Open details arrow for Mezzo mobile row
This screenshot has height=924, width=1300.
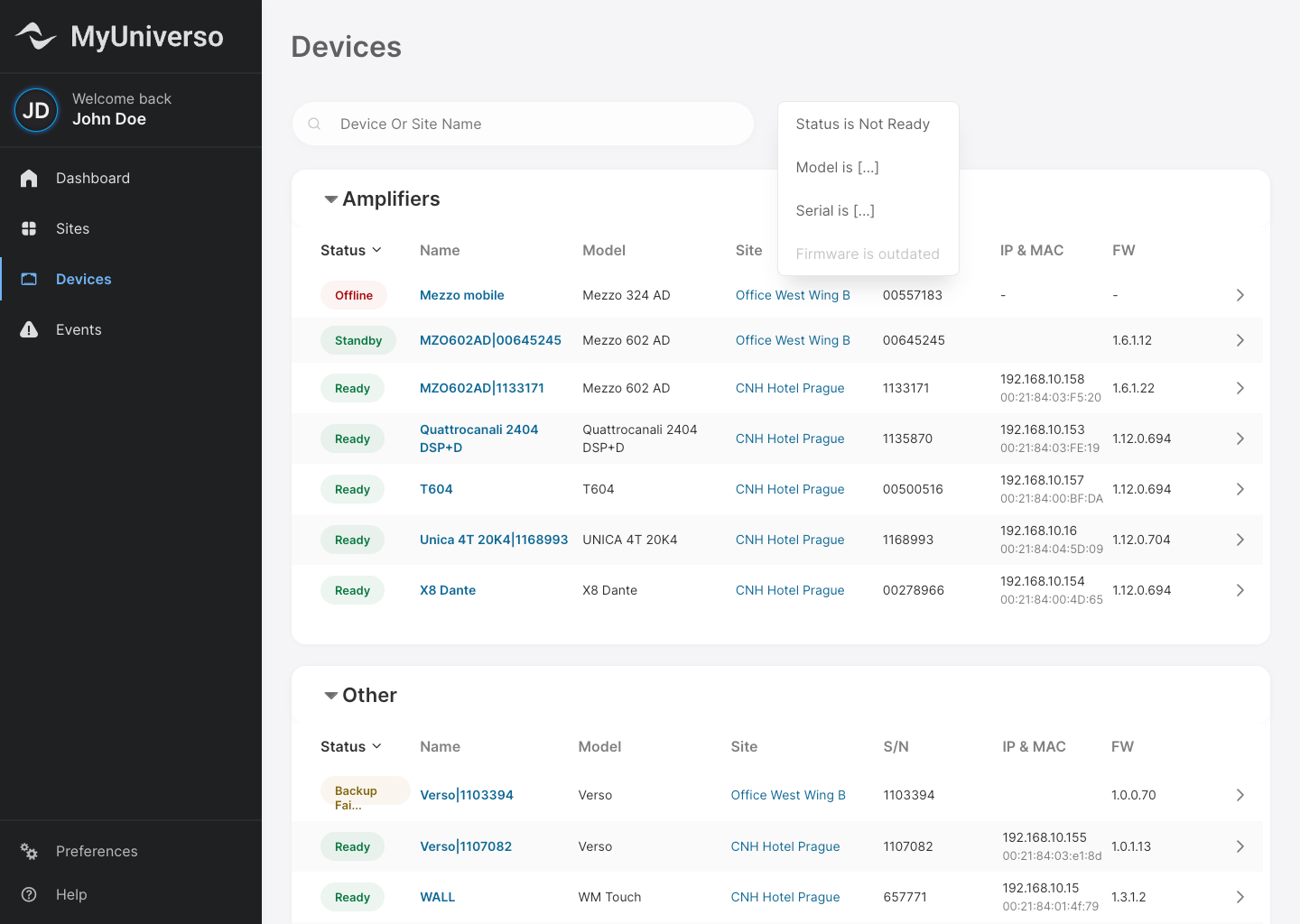tap(1240, 295)
